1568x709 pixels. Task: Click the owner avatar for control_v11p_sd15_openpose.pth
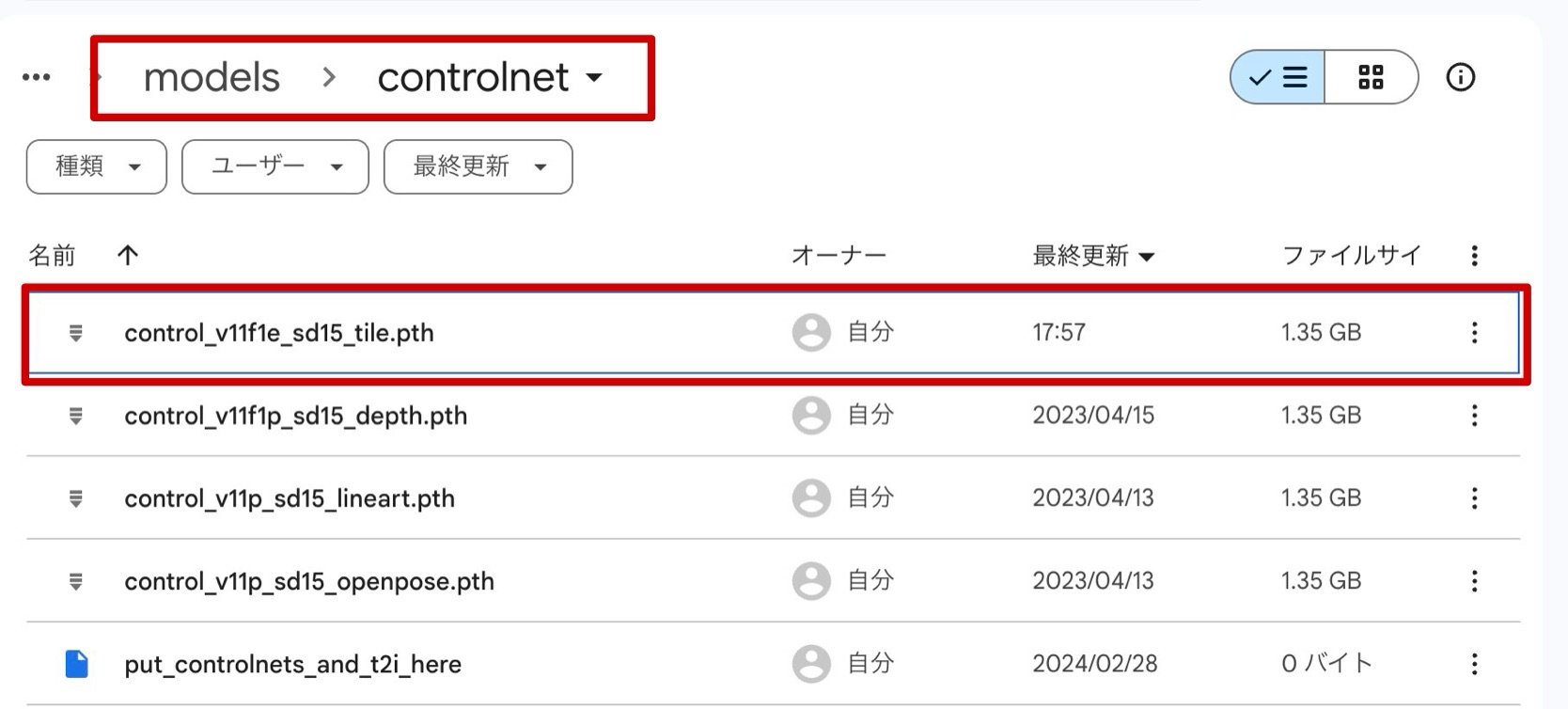pos(810,580)
